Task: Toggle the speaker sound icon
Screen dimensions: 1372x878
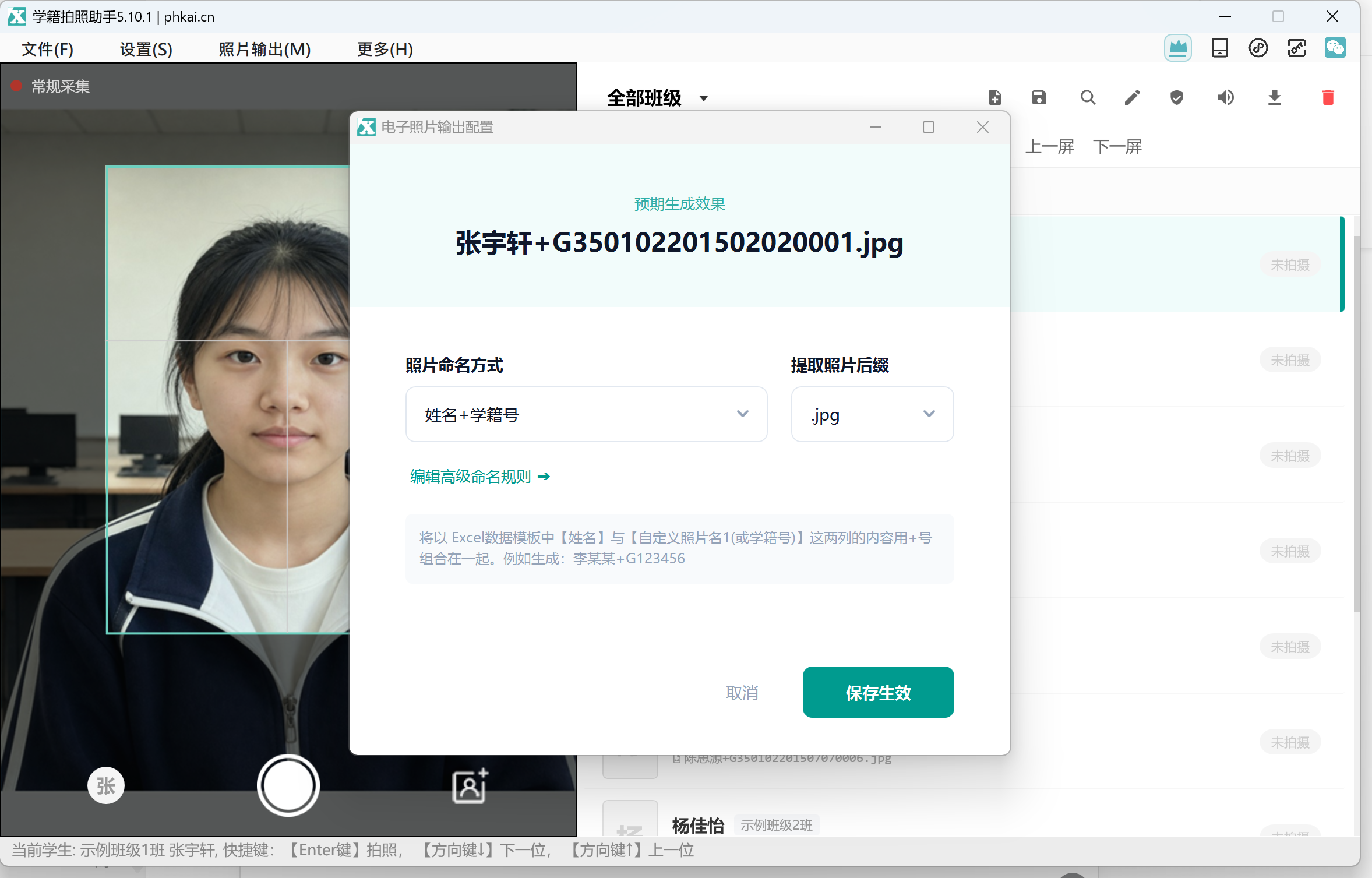Action: [1225, 97]
